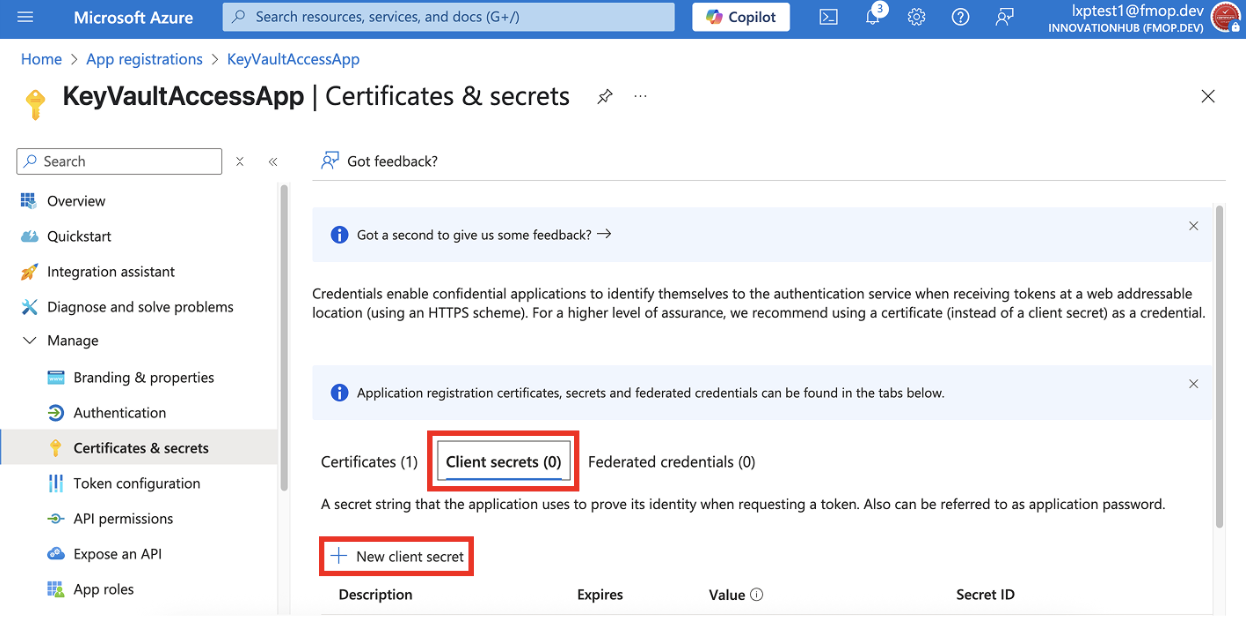Viewport: 1248px width, 620px height.
Task: Dismiss the application registration info banner
Action: click(1193, 384)
